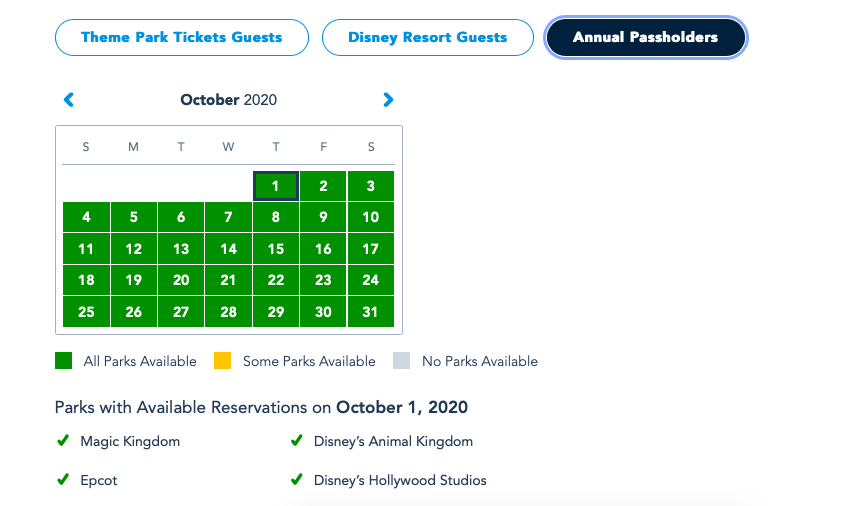Pick October 15 on the calendar
The height and width of the screenshot is (506, 845).
click(276, 249)
